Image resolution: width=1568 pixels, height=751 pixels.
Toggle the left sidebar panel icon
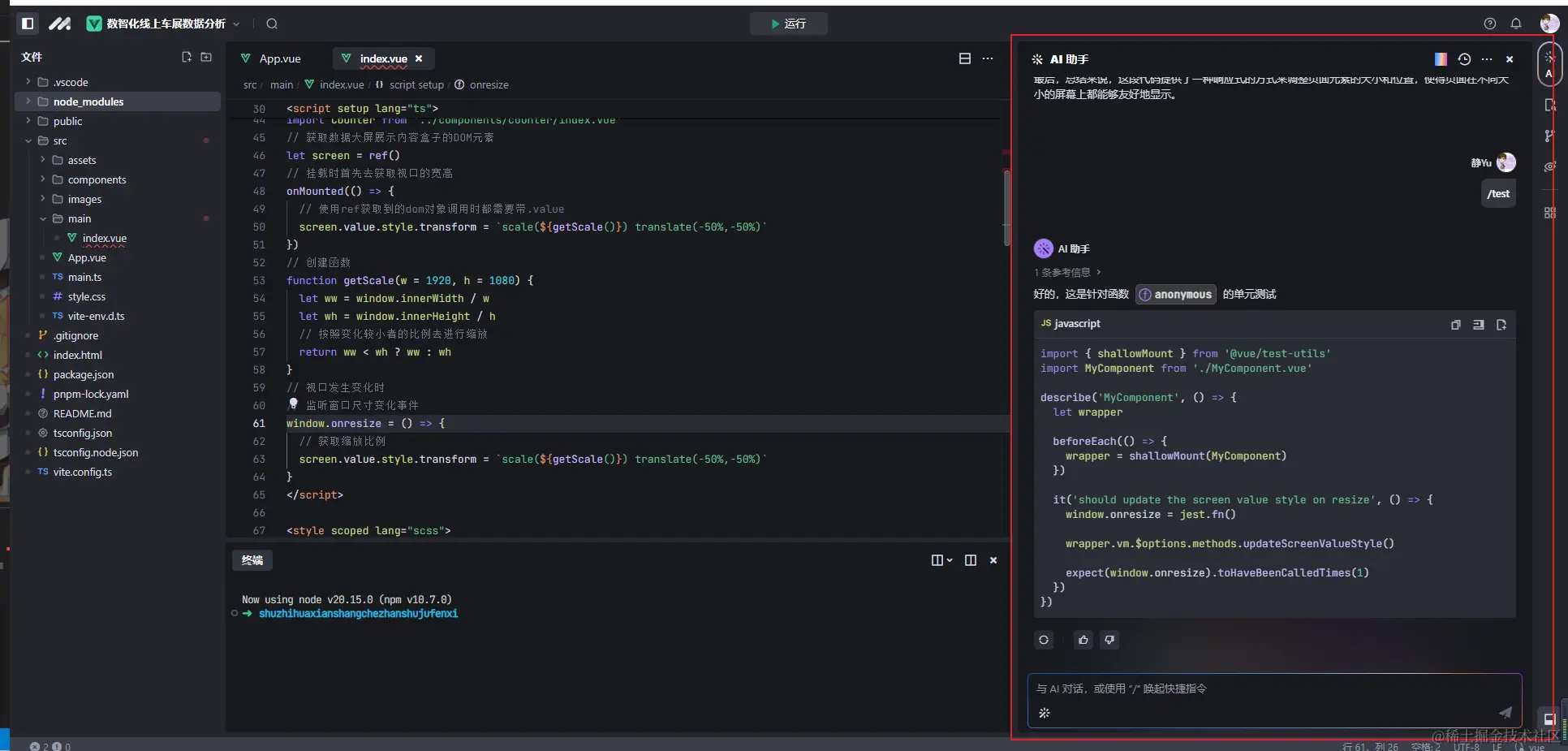[28, 24]
